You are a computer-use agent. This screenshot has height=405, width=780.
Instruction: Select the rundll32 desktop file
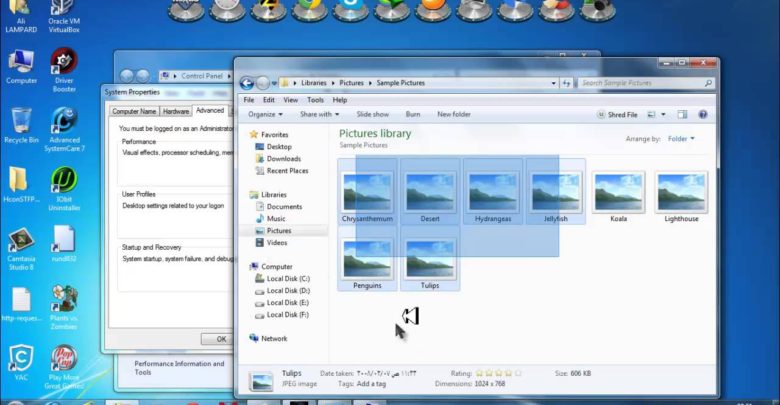click(x=64, y=244)
